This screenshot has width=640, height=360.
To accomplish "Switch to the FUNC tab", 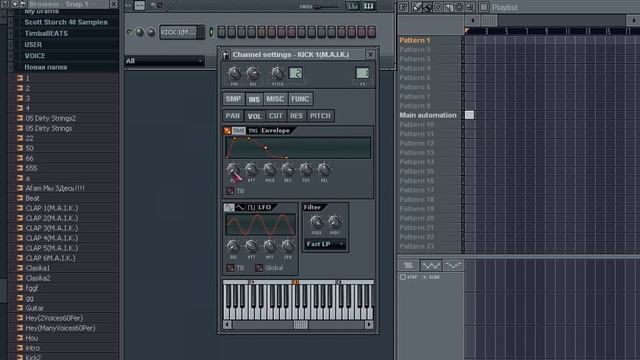I will click(300, 99).
